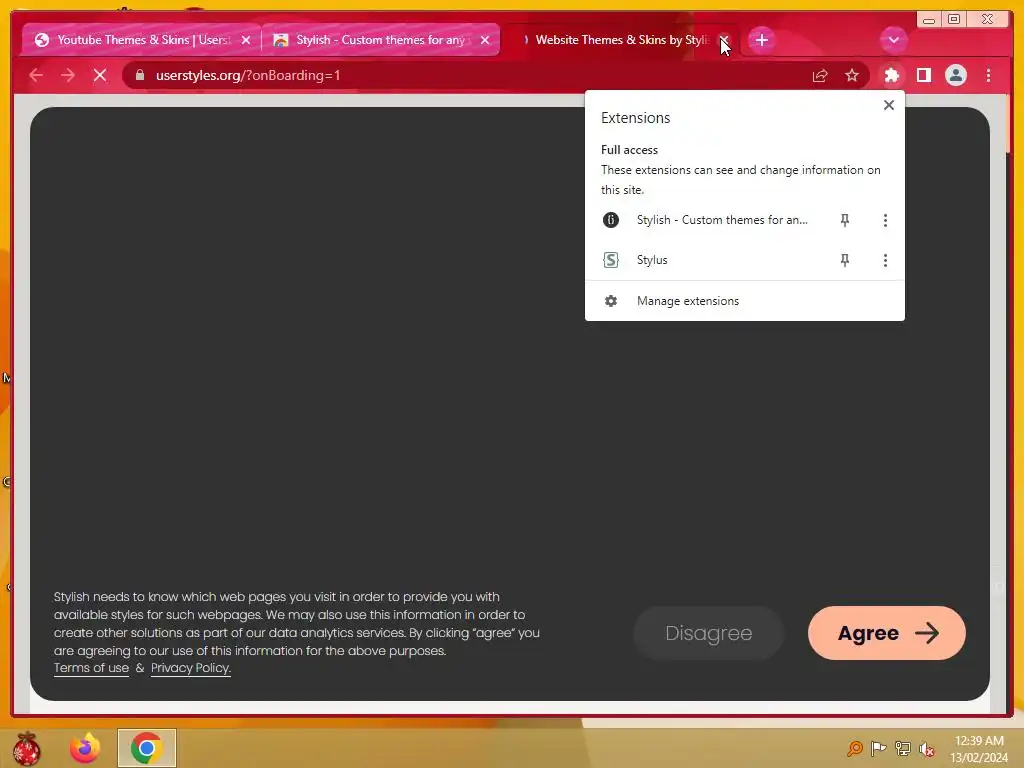Viewport: 1024px width, 768px height.
Task: Click the share page icon
Action: [820, 75]
